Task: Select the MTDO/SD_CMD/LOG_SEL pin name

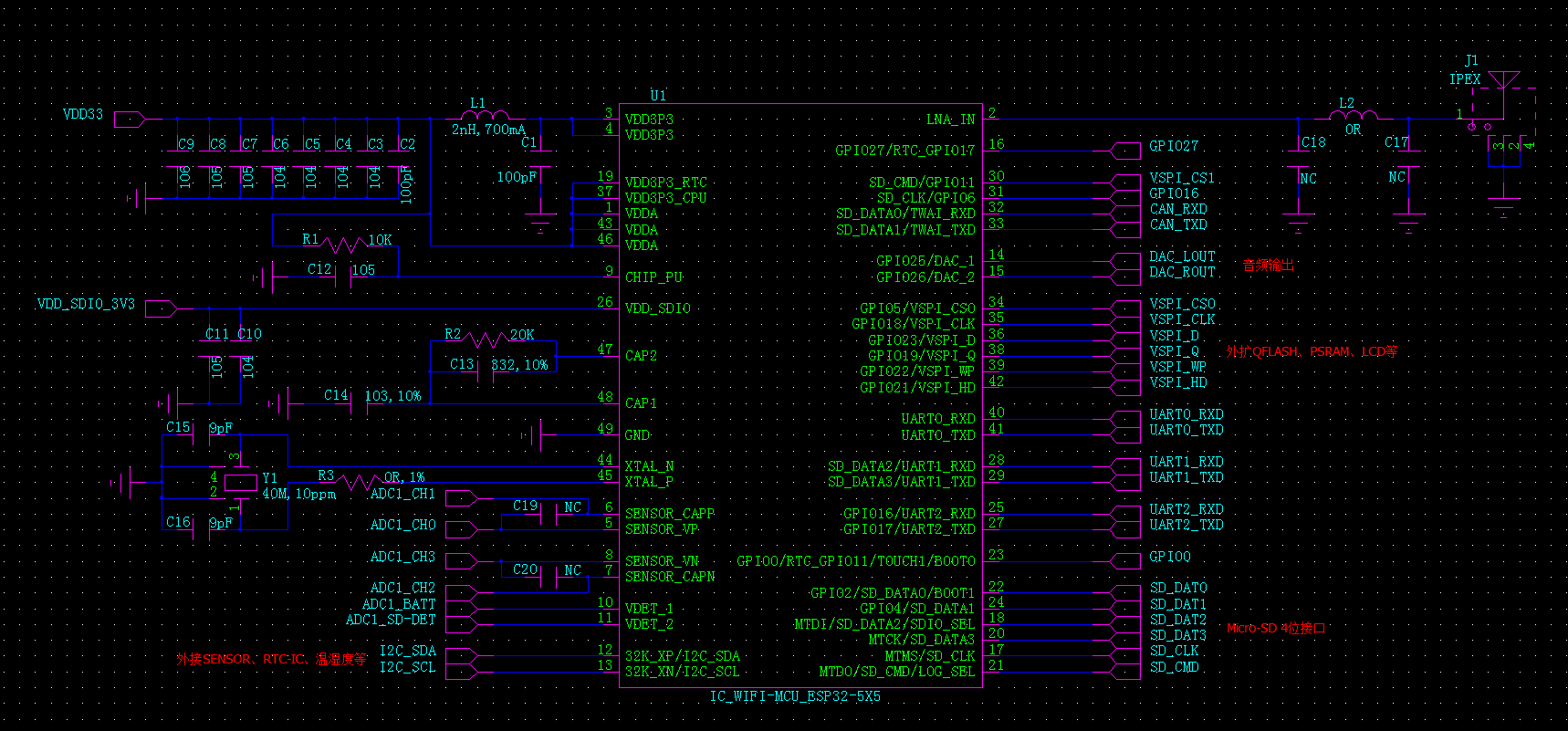Action: (897, 672)
